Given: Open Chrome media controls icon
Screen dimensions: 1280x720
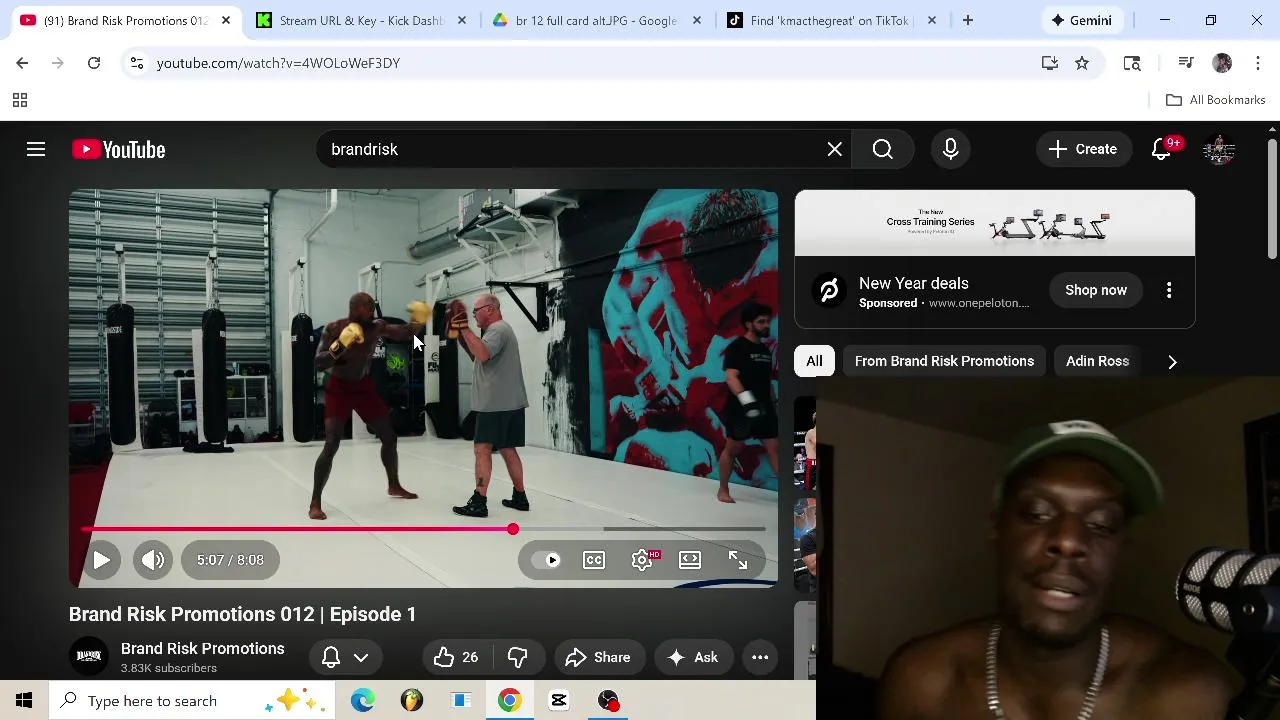Looking at the screenshot, I should pyautogui.click(x=1186, y=63).
